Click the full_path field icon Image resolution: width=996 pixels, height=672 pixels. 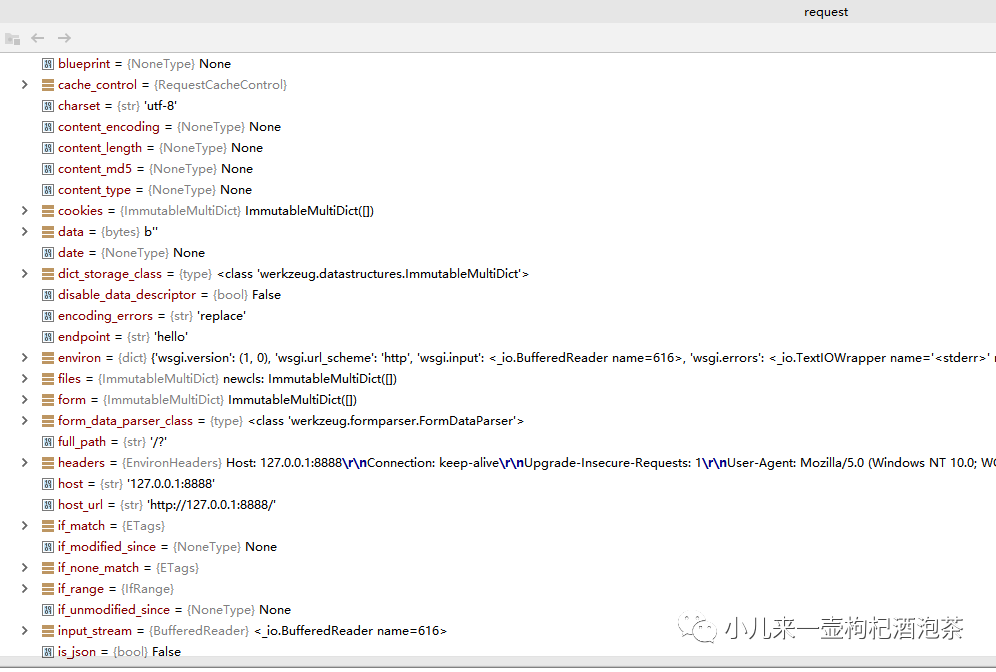pyautogui.click(x=48, y=441)
